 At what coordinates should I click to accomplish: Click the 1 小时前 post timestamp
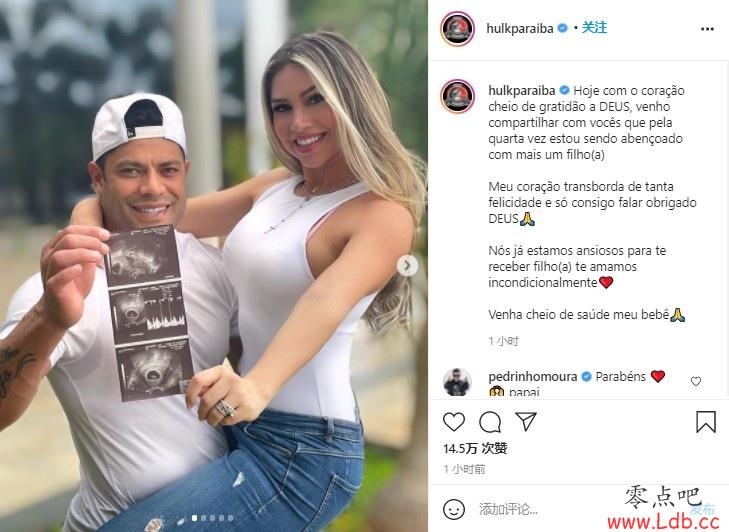pos(464,469)
